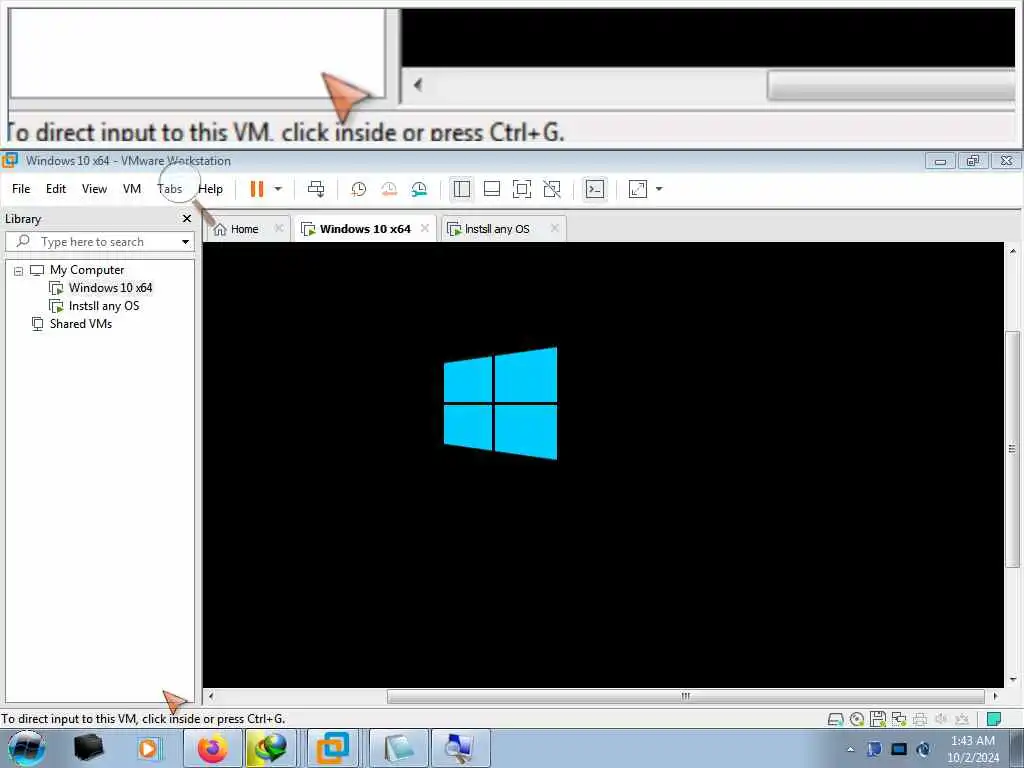The image size is (1024, 768).
Task: Revert the VM to its previous snapshot
Action: coord(389,189)
